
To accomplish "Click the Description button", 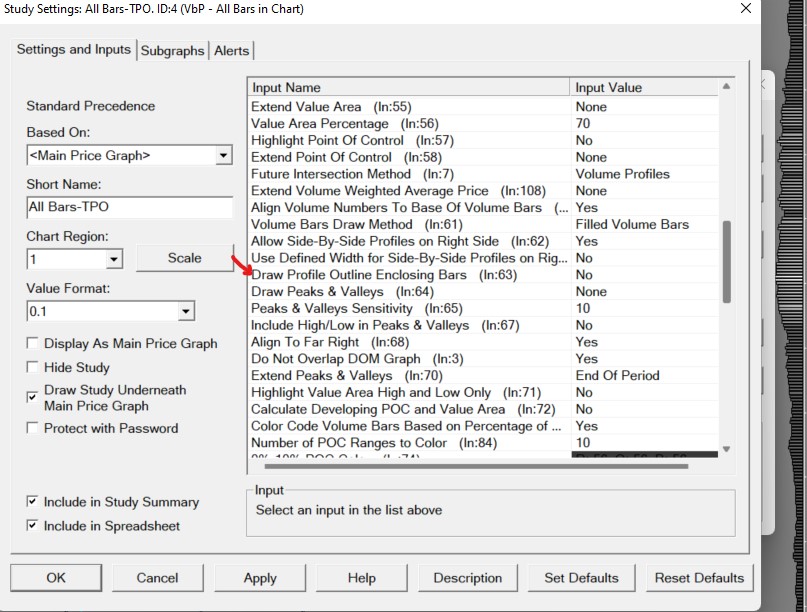I will tap(468, 578).
